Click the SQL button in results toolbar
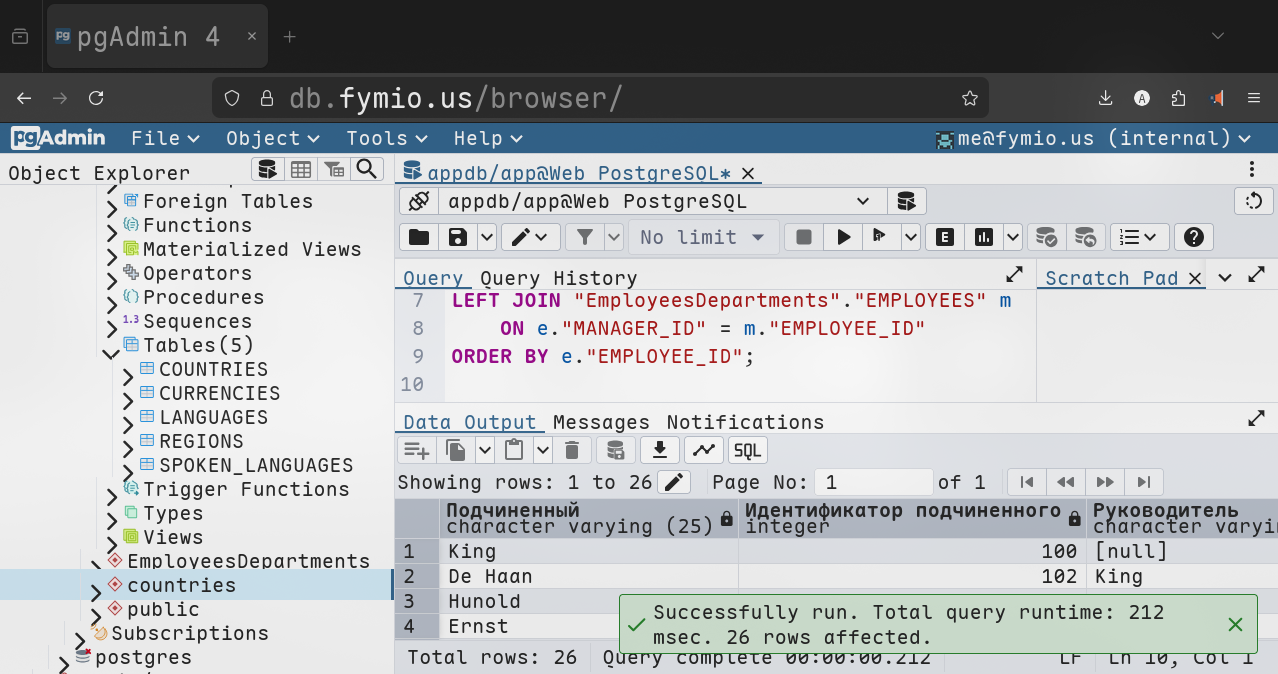This screenshot has height=674, width=1278. click(748, 450)
